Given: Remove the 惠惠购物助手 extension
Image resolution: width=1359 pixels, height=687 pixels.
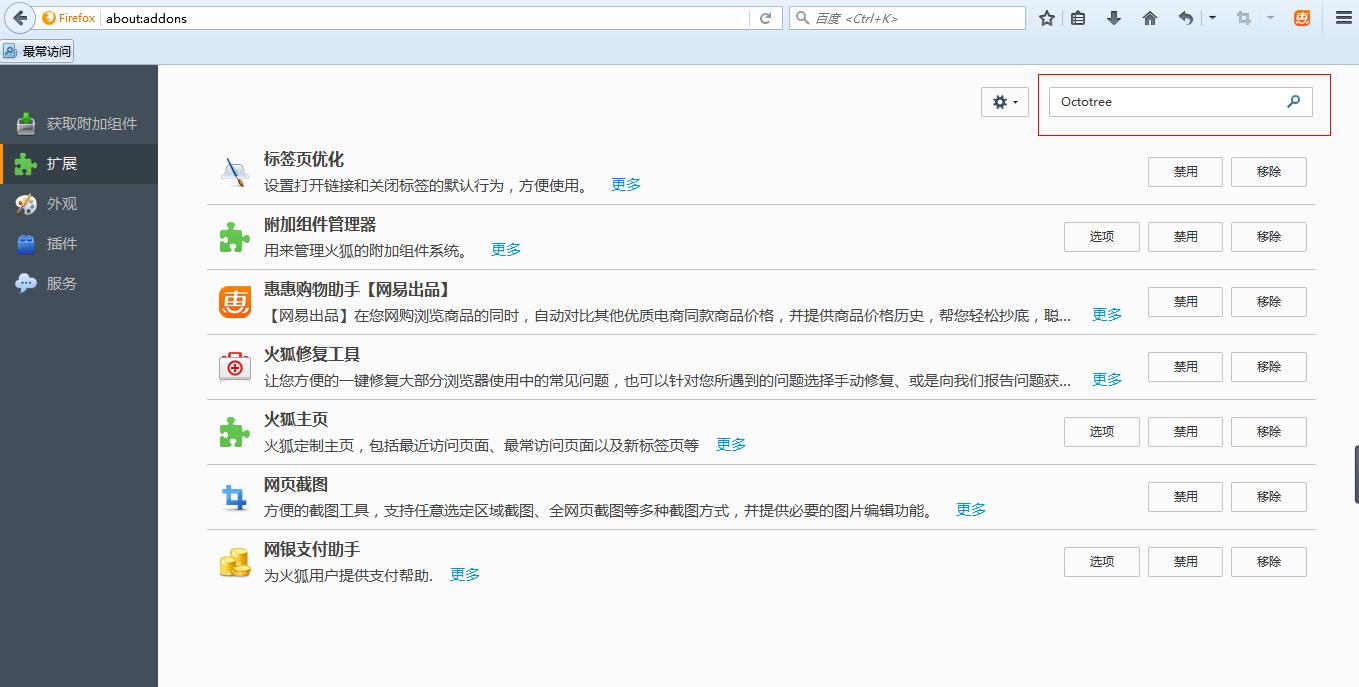Looking at the screenshot, I should (x=1269, y=302).
